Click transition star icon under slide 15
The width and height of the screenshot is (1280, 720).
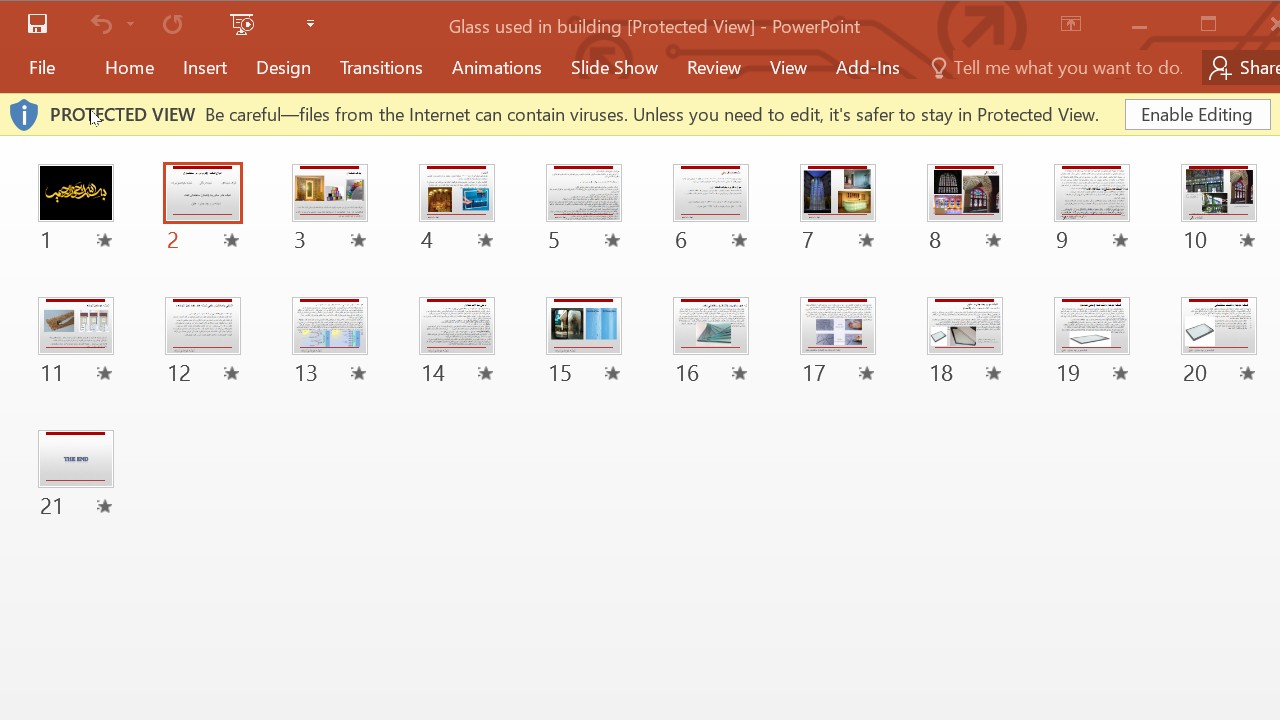coord(612,373)
